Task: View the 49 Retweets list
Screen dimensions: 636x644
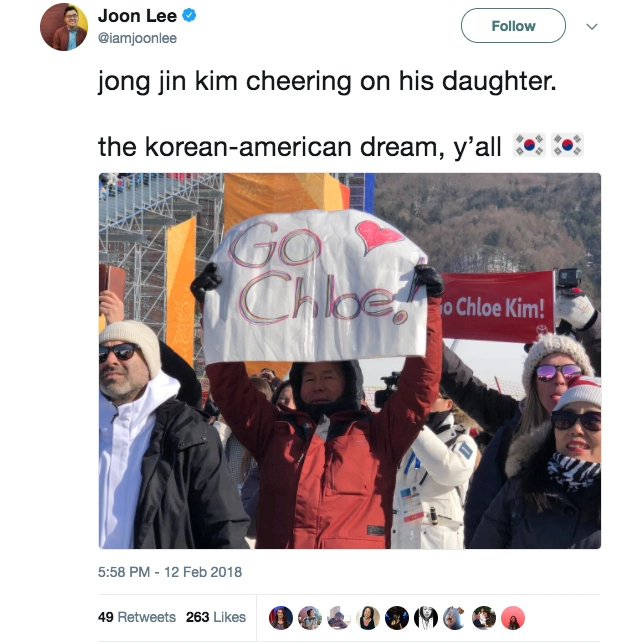Action: [137, 617]
